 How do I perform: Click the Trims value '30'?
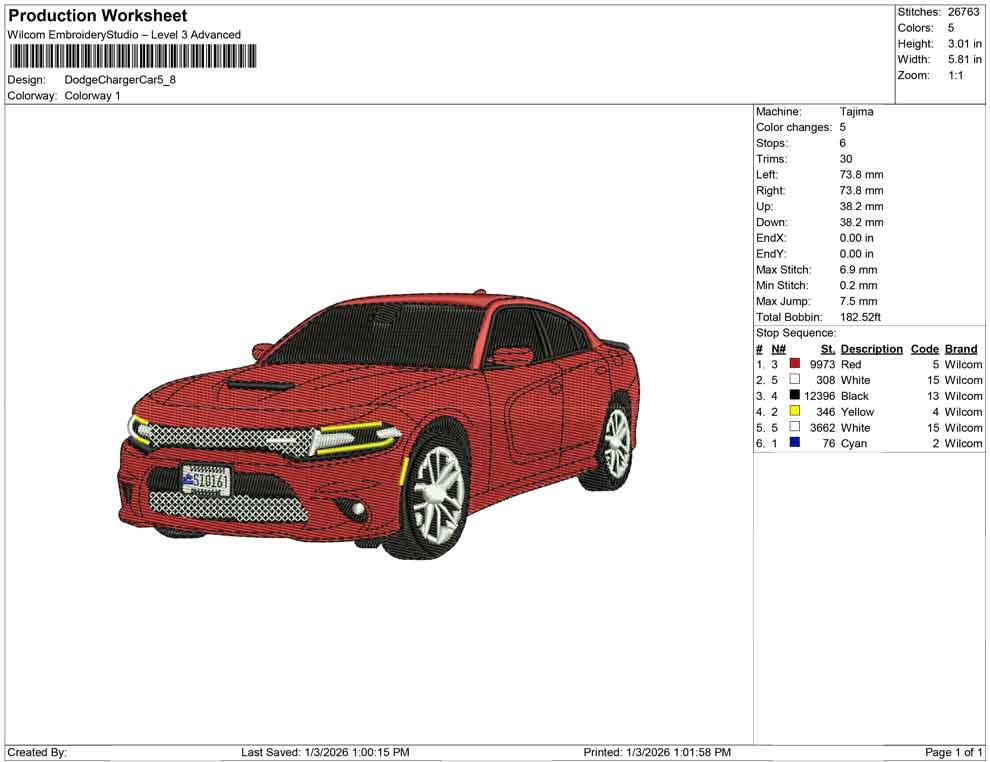(x=846, y=159)
